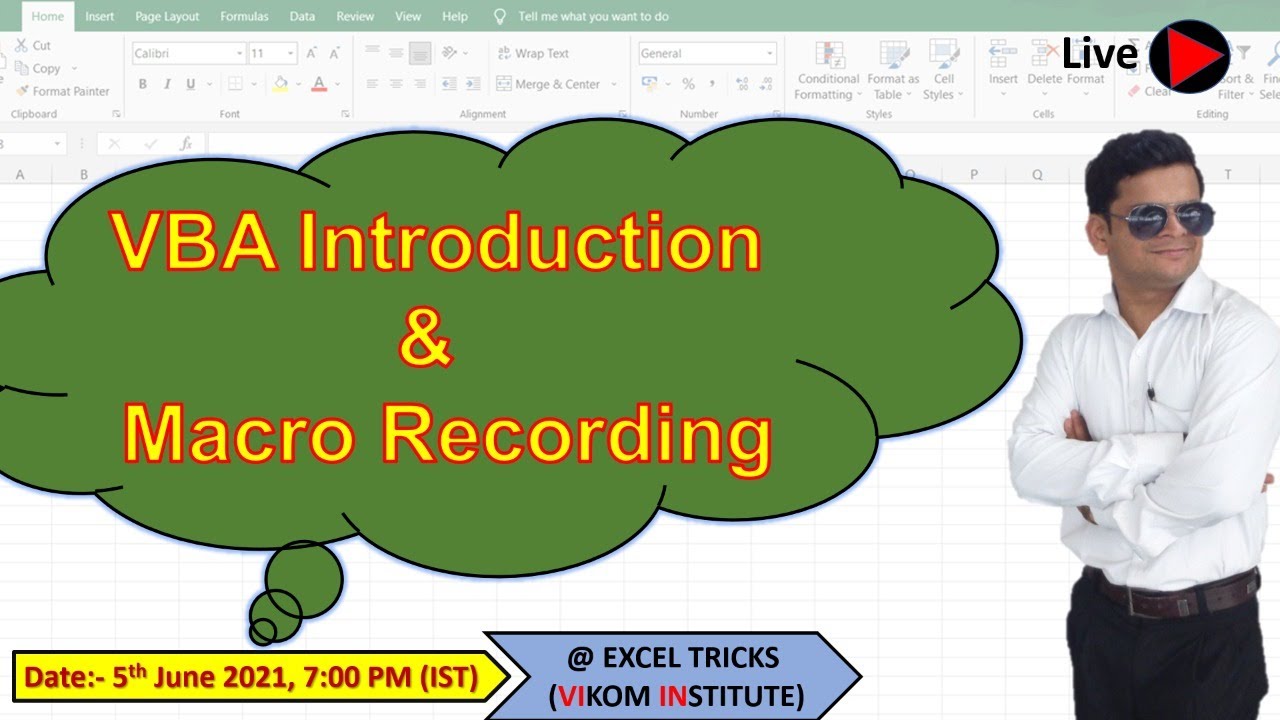Viewport: 1280px width, 720px height.
Task: Toggle Center alignment
Action: coord(396,84)
